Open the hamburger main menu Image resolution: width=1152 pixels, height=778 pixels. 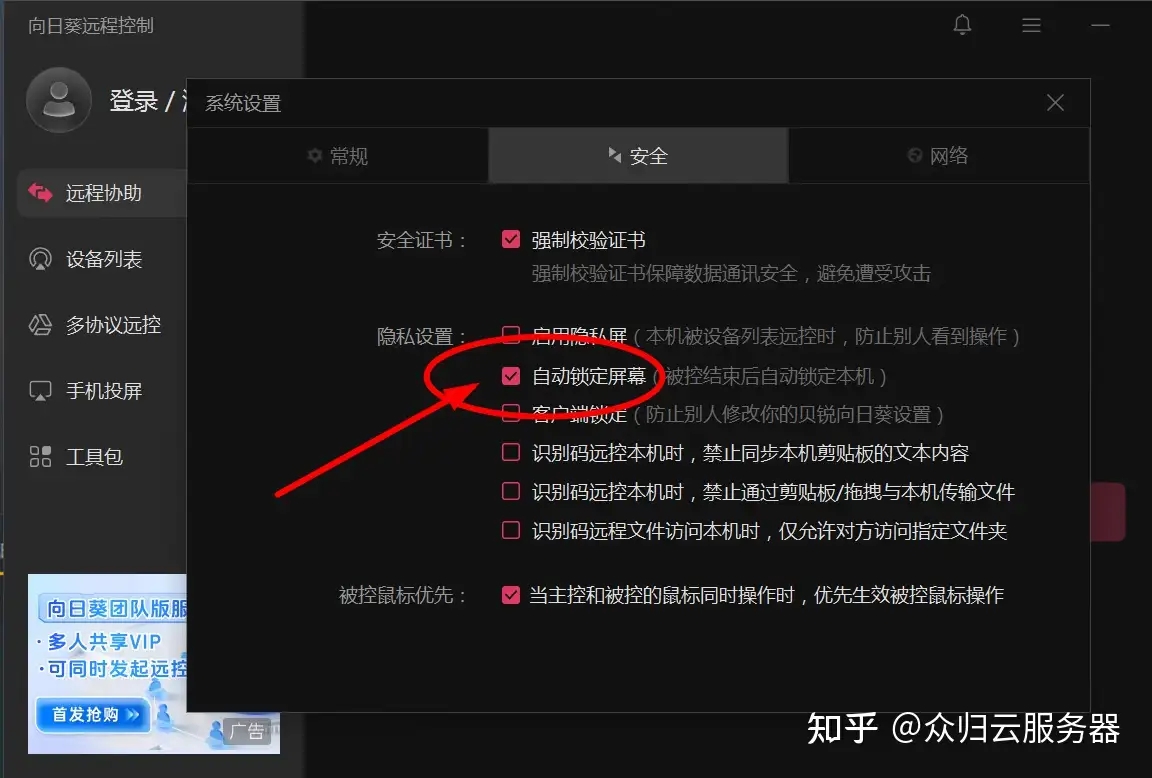pyautogui.click(x=1031, y=26)
